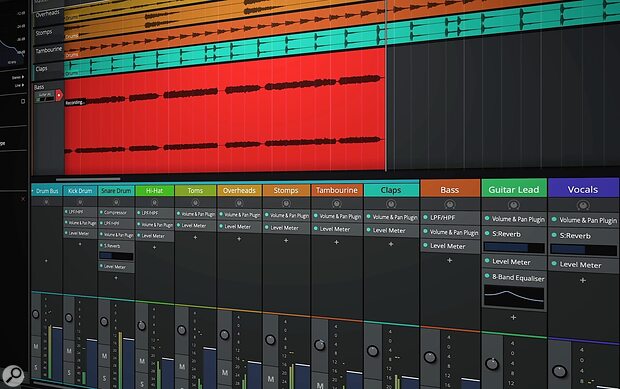Add a plugin with plus in Bass strip
620x389 pixels.
coord(450,260)
